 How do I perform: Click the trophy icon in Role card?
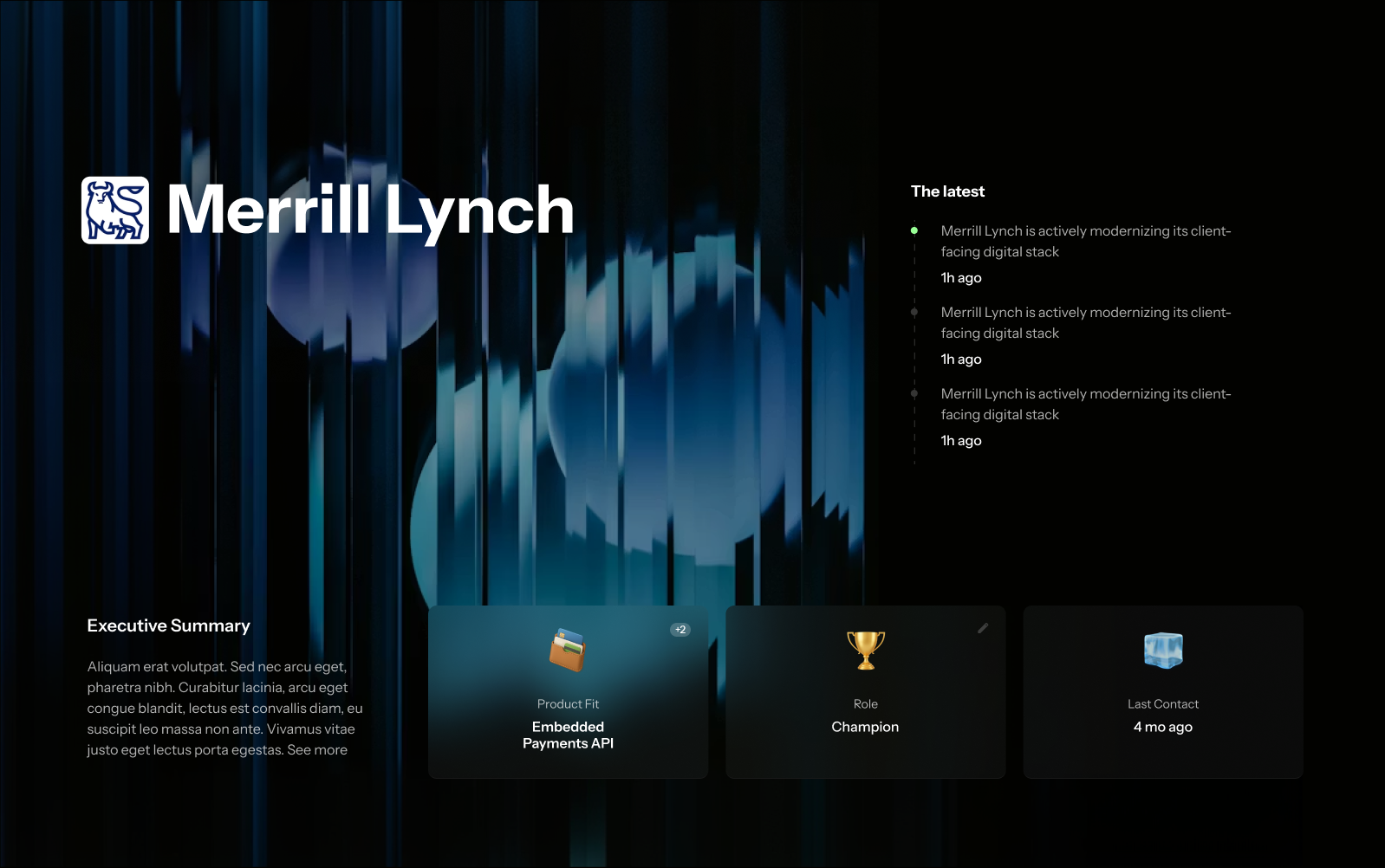tap(865, 650)
